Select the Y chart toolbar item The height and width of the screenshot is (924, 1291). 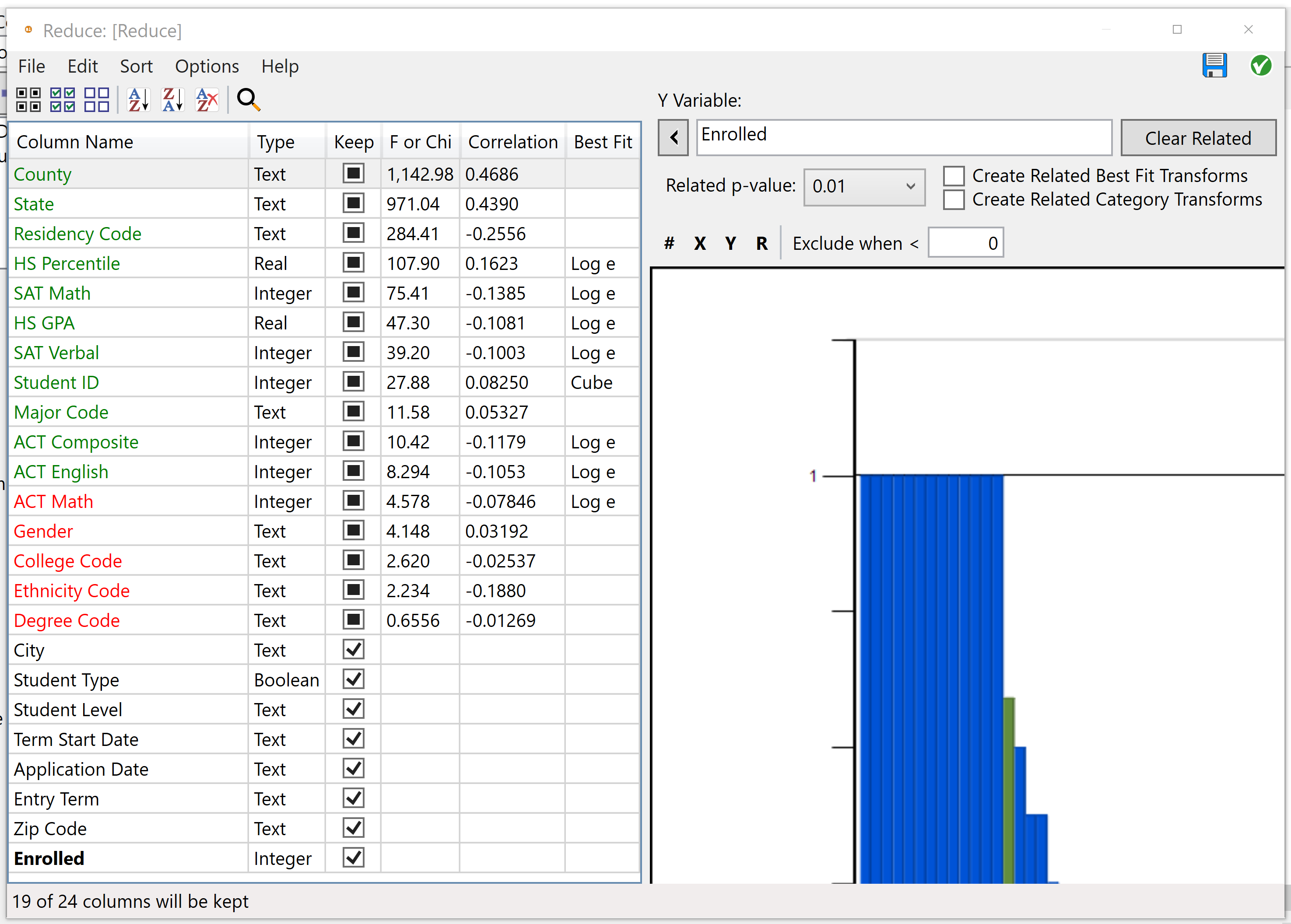pyautogui.click(x=730, y=244)
